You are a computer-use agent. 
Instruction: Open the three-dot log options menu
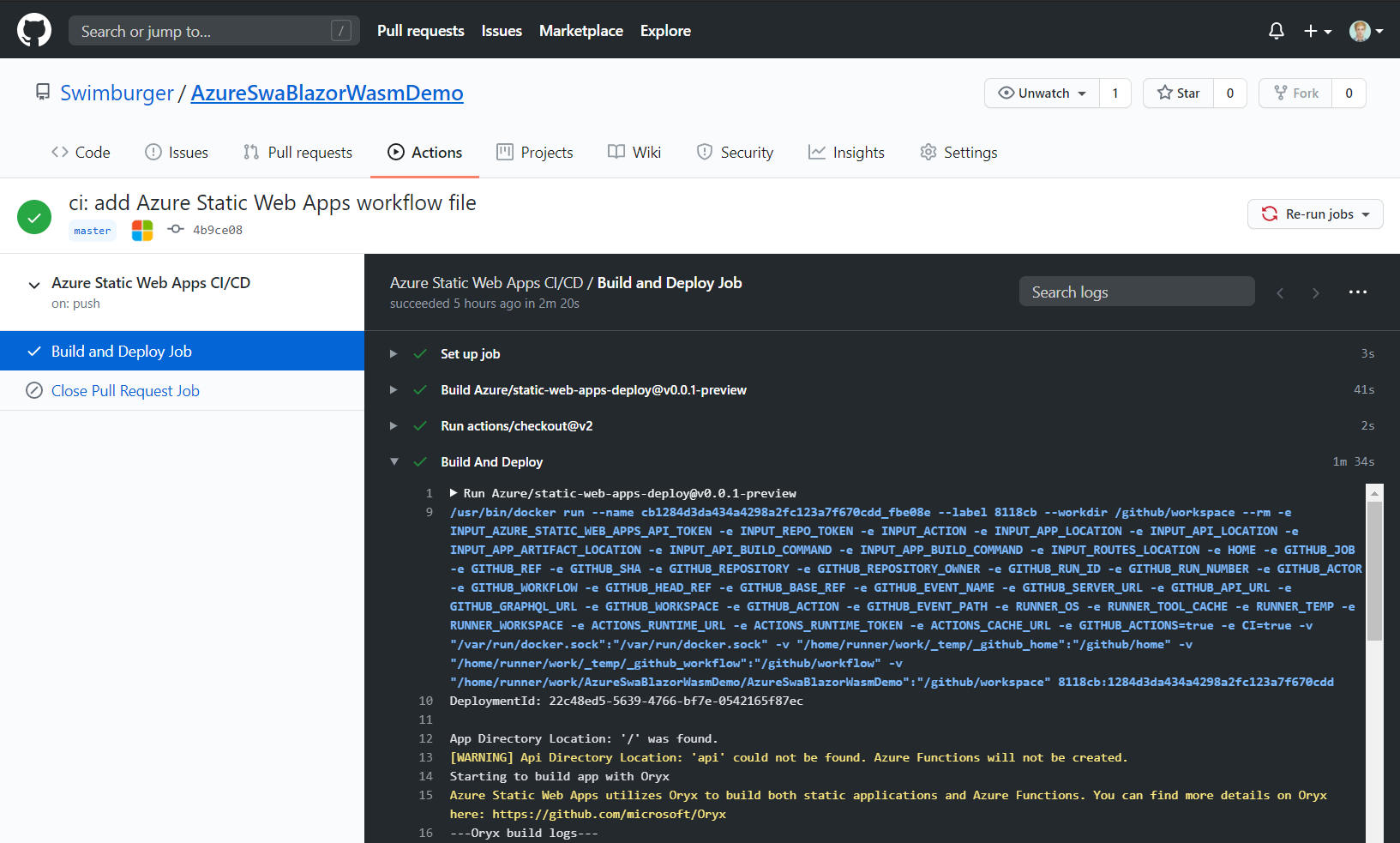[x=1358, y=292]
